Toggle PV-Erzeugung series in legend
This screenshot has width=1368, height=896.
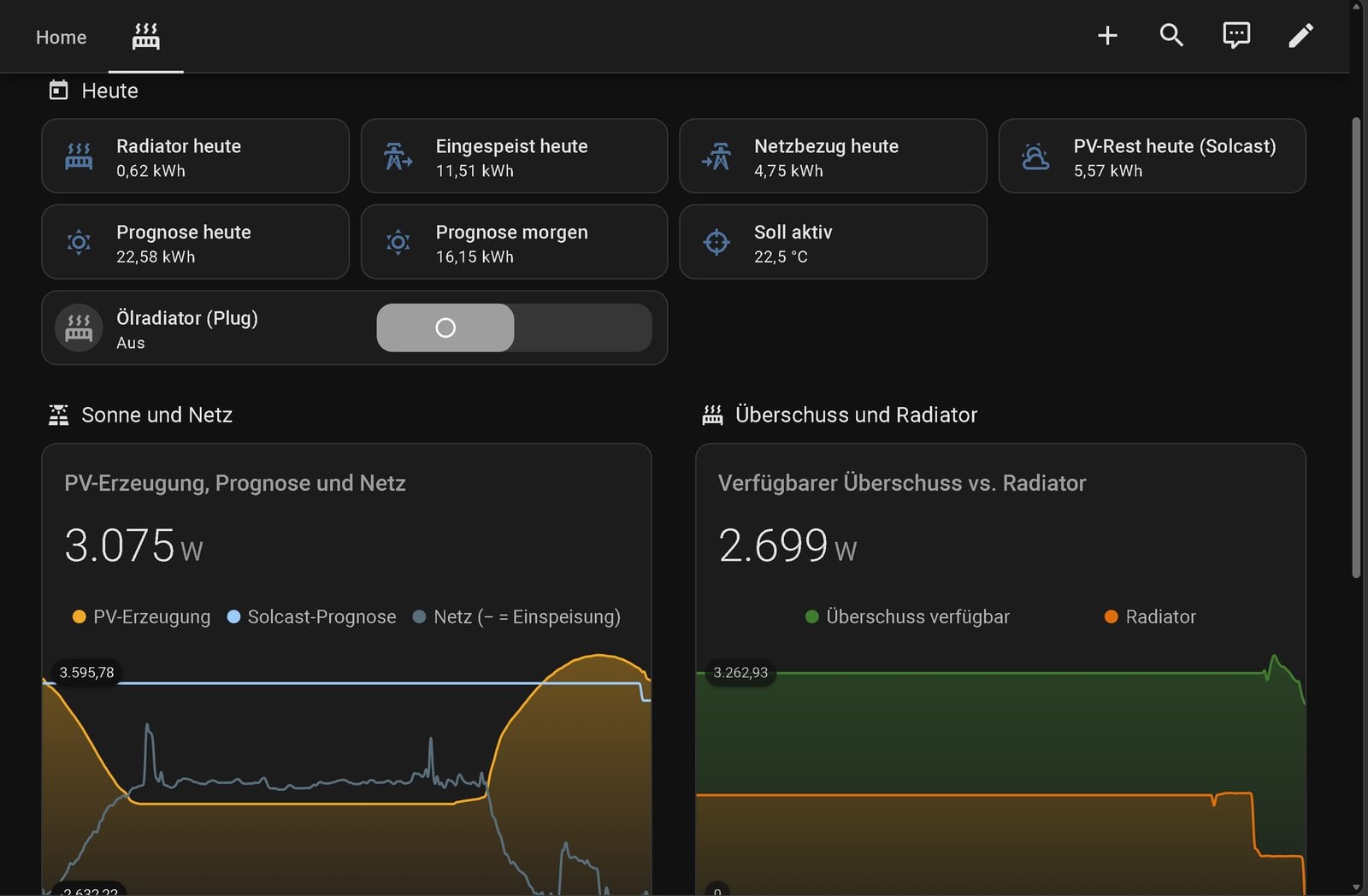point(142,616)
